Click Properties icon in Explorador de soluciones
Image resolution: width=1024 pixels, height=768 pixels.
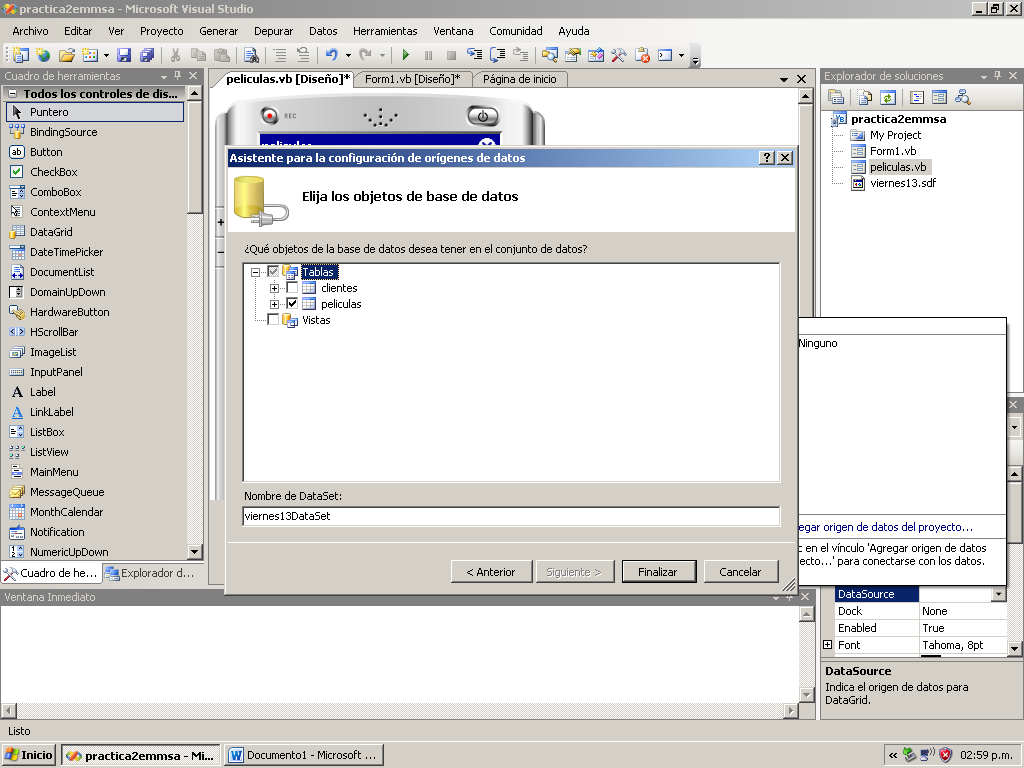pos(836,97)
